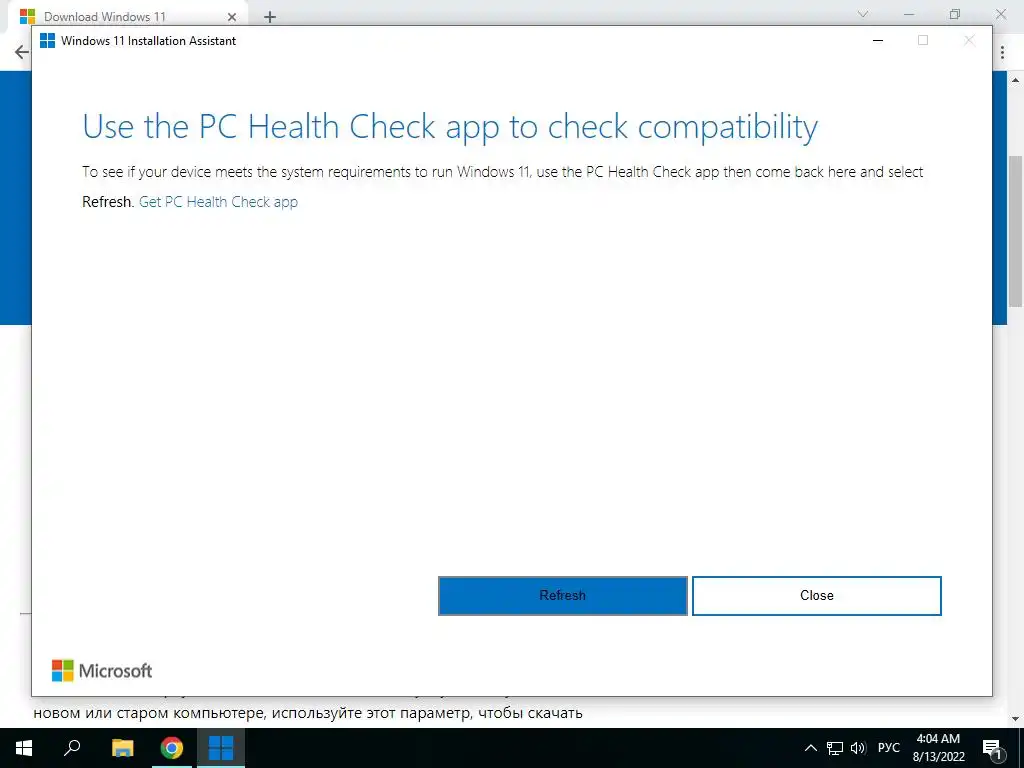Click the Refresh button

click(x=562, y=596)
